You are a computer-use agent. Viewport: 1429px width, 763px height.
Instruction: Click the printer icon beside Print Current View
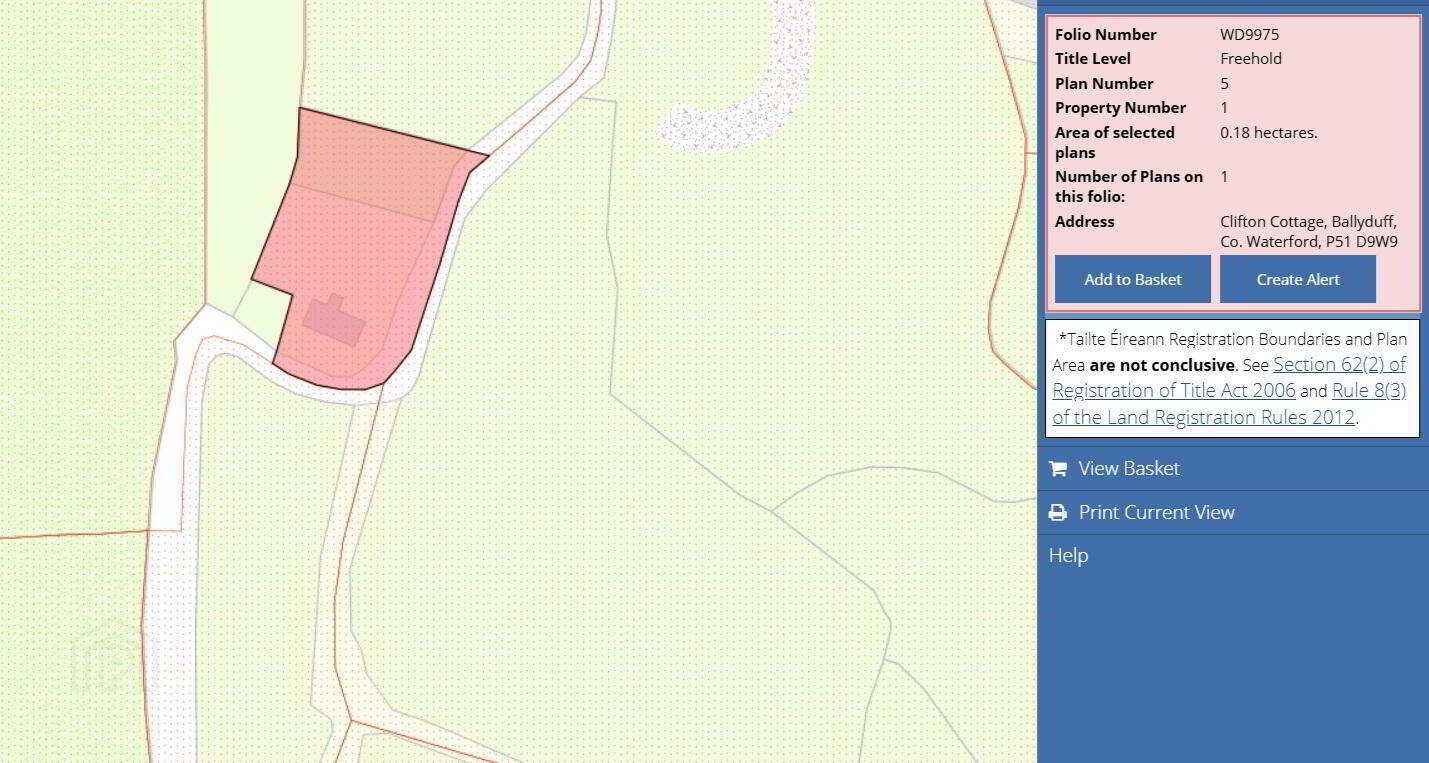coord(1057,512)
